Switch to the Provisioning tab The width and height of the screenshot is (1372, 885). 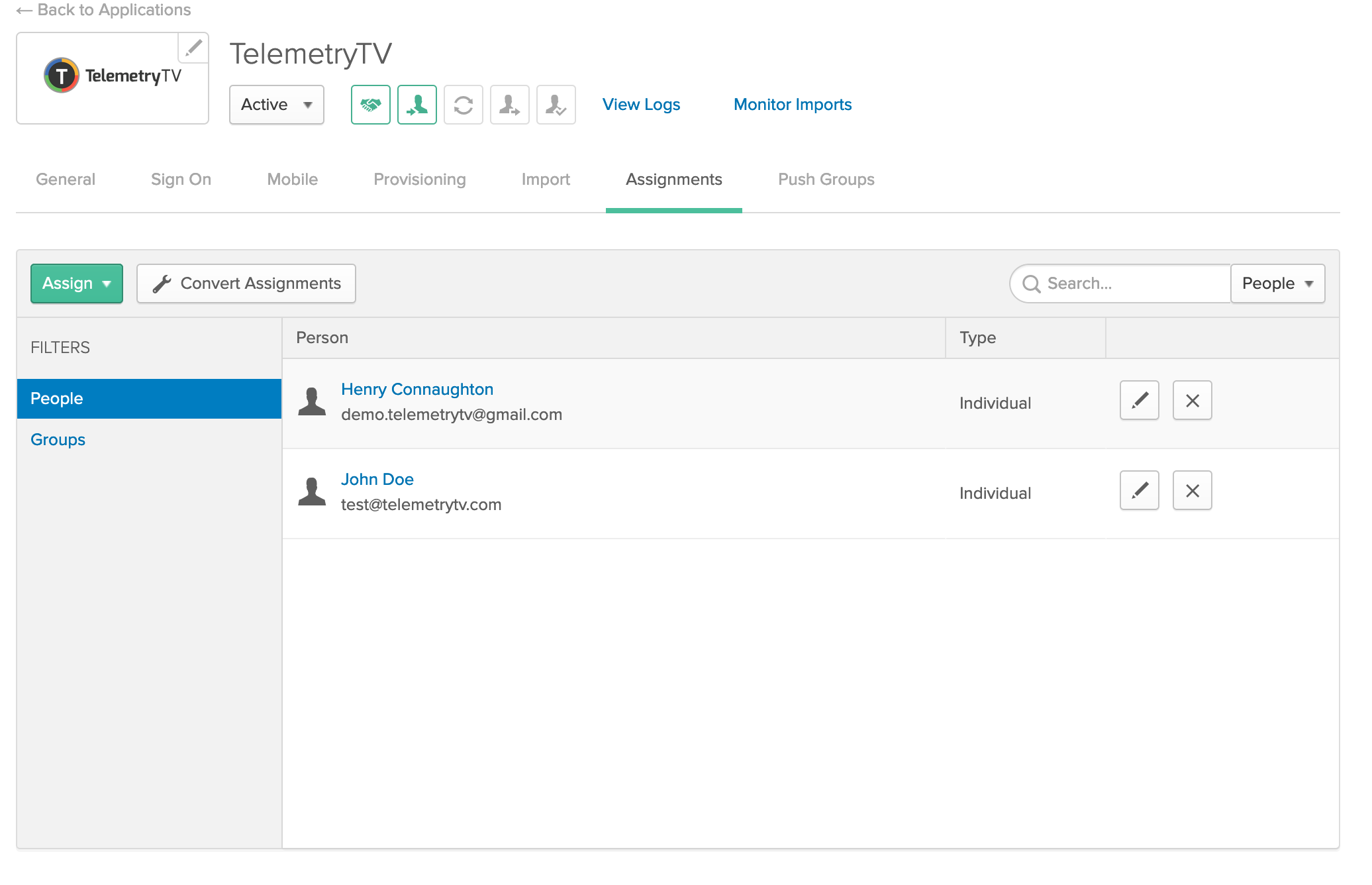(x=419, y=180)
